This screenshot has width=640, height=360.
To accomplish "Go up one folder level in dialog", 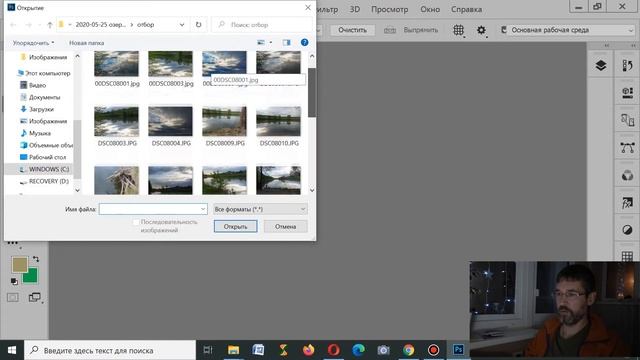I will [50, 24].
